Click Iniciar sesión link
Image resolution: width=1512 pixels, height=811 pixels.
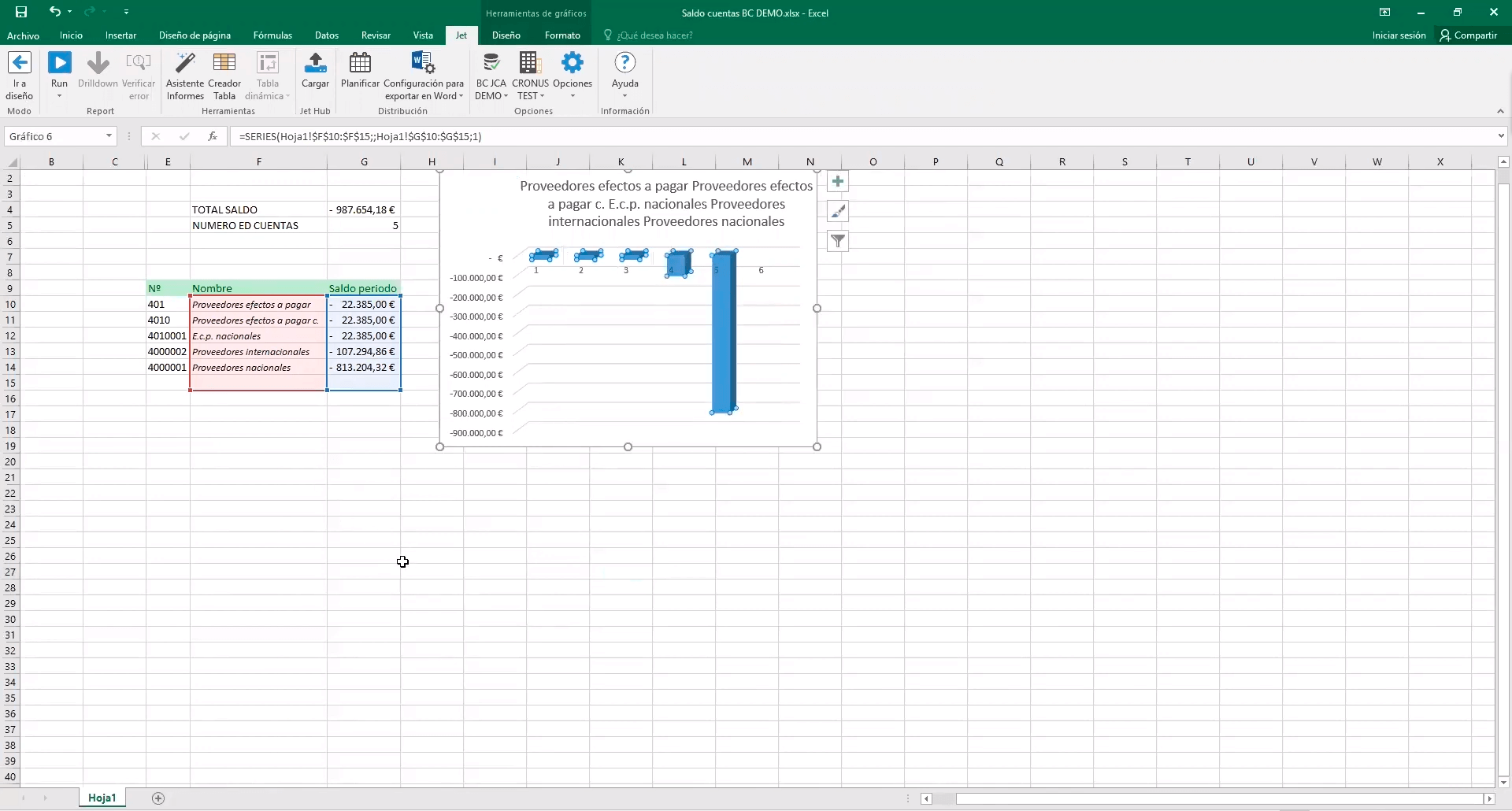coord(1399,35)
